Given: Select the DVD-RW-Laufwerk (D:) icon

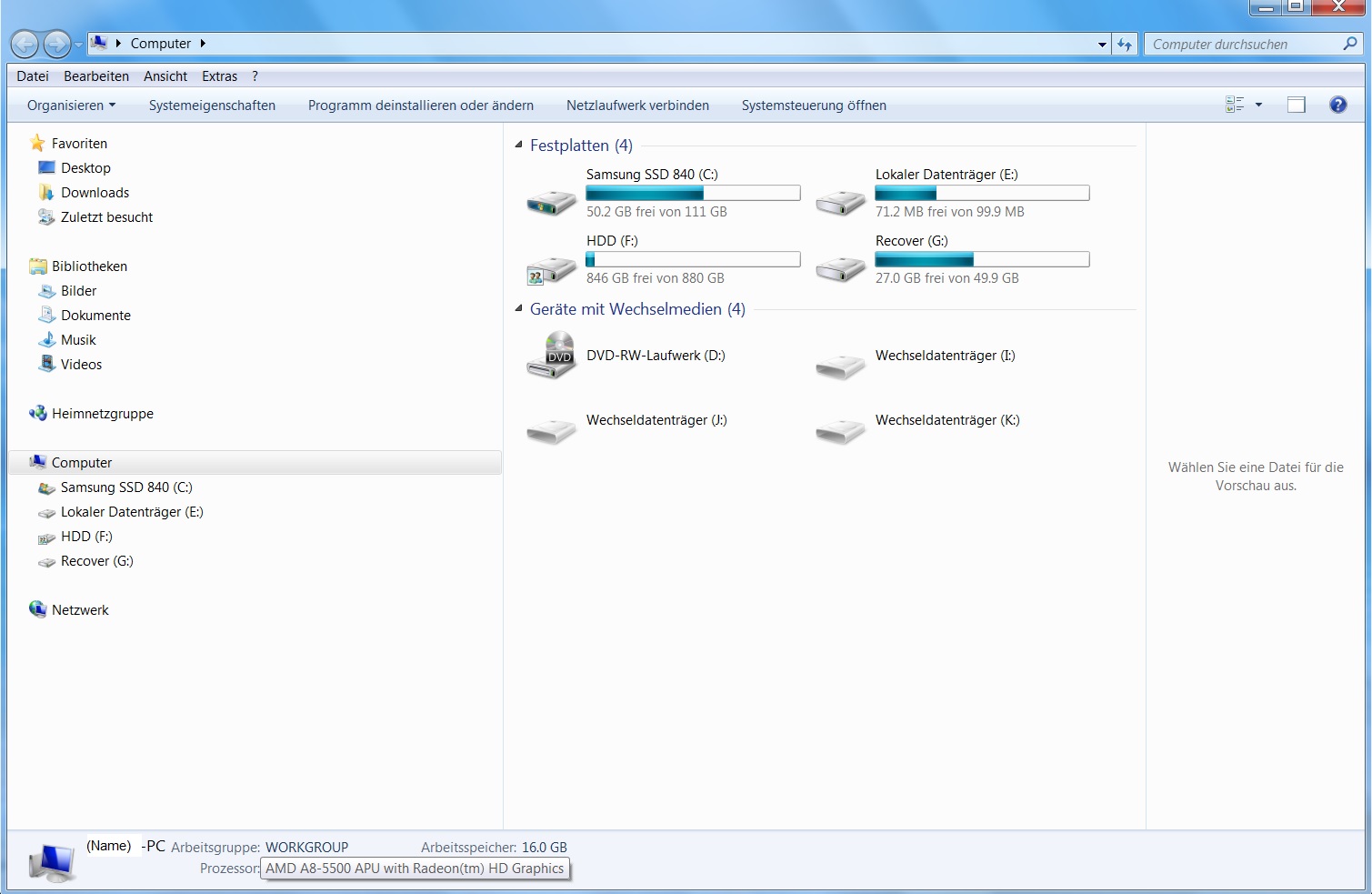Looking at the screenshot, I should [x=552, y=356].
